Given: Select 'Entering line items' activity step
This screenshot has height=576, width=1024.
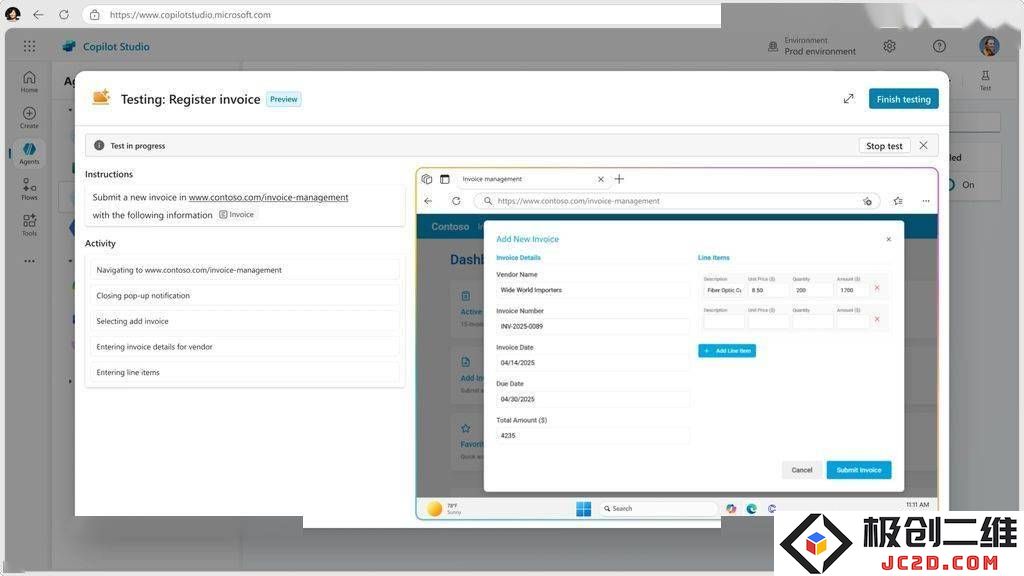Looking at the screenshot, I should click(244, 372).
